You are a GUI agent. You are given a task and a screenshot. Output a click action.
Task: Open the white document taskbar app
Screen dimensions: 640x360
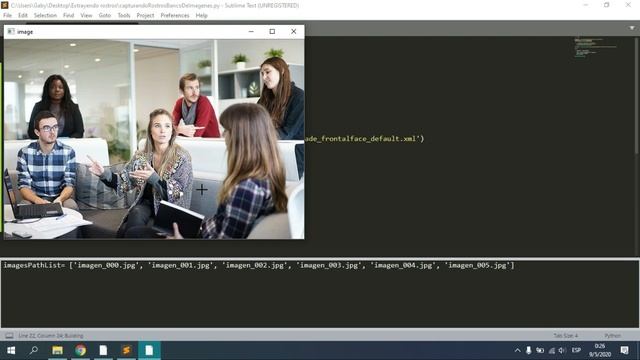click(x=103, y=350)
